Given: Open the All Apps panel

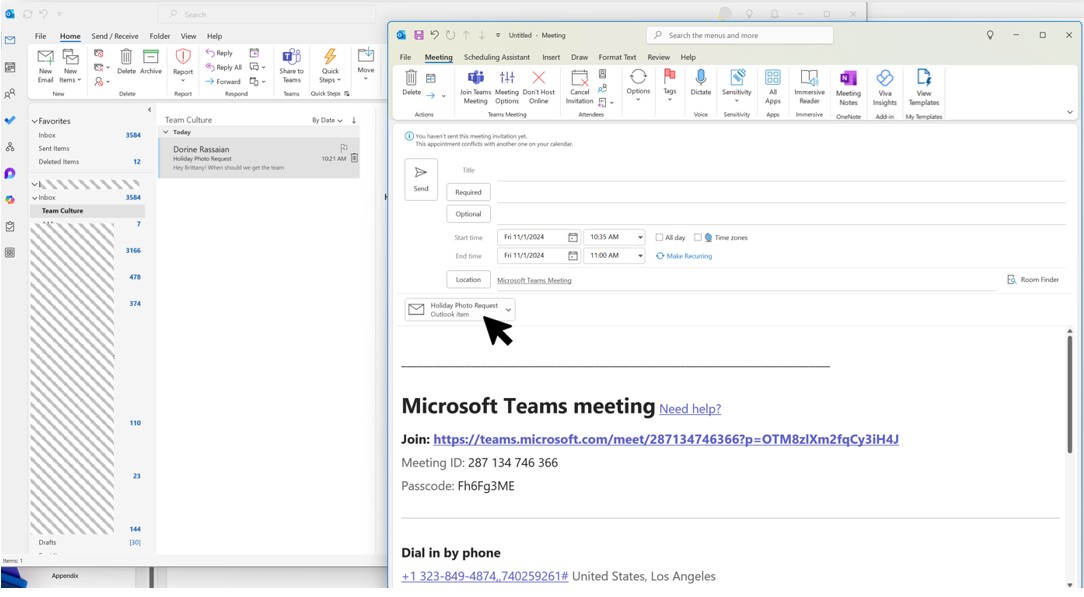Looking at the screenshot, I should point(772,88).
